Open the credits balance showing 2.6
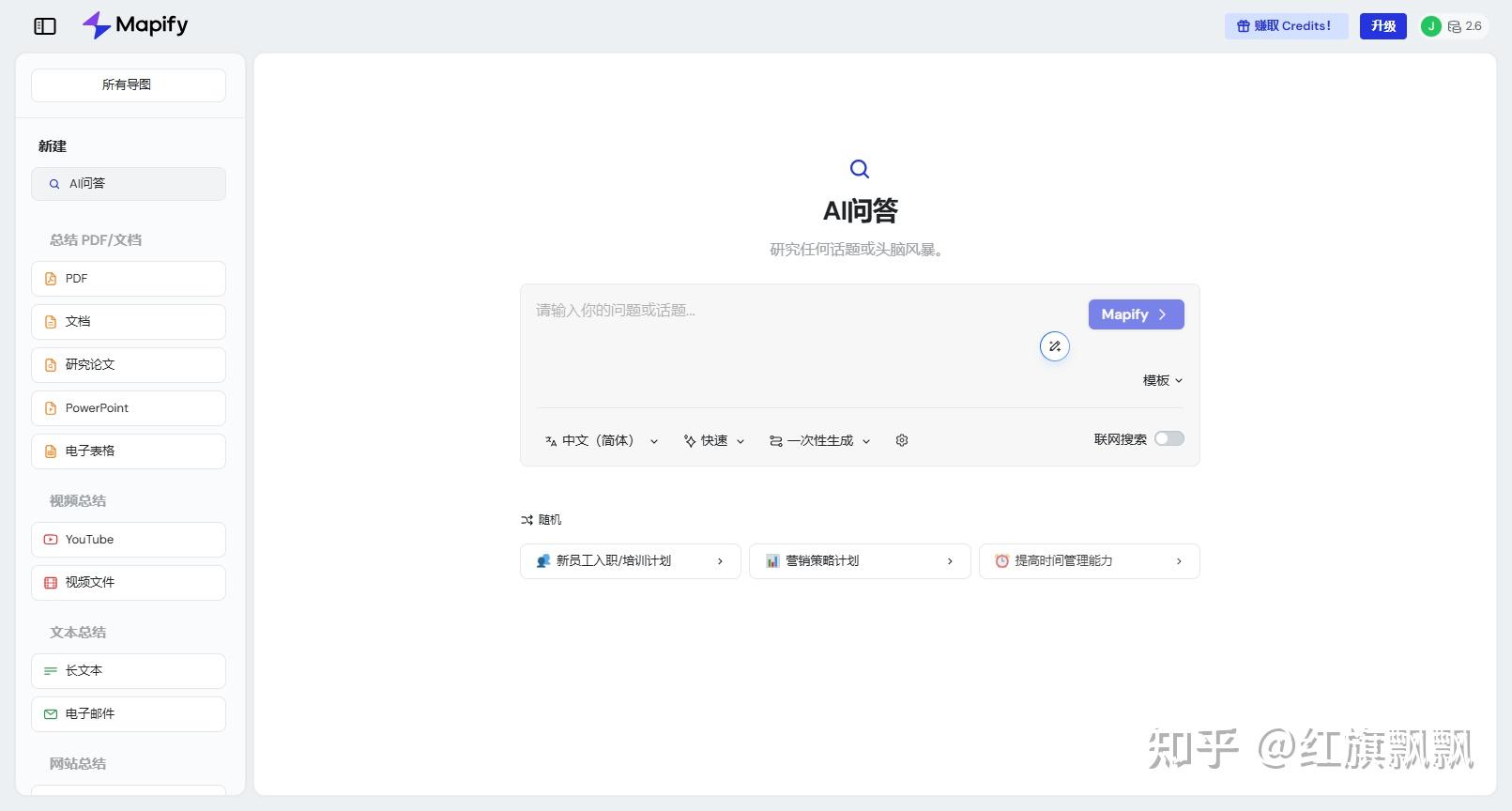Screen dimensions: 1512x811 1465,26
